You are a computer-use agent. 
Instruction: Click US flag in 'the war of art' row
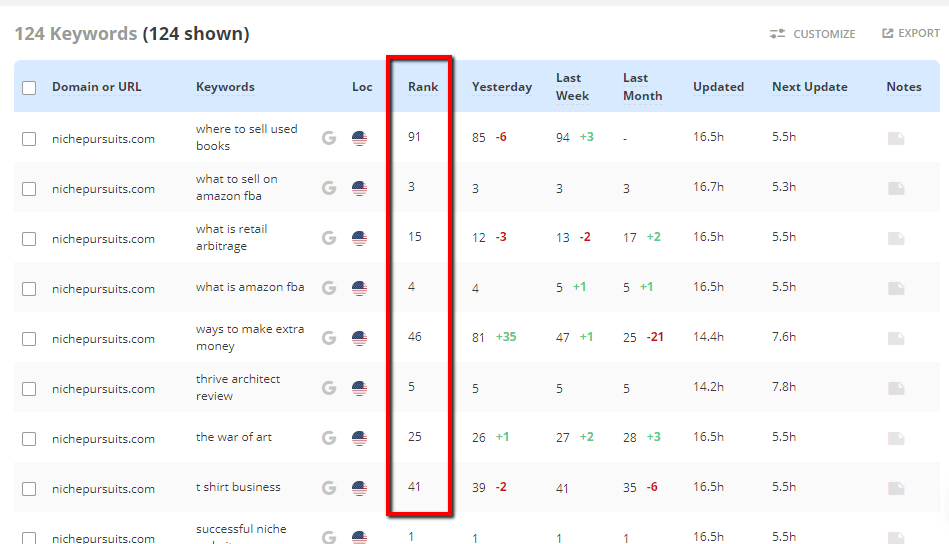coord(360,437)
